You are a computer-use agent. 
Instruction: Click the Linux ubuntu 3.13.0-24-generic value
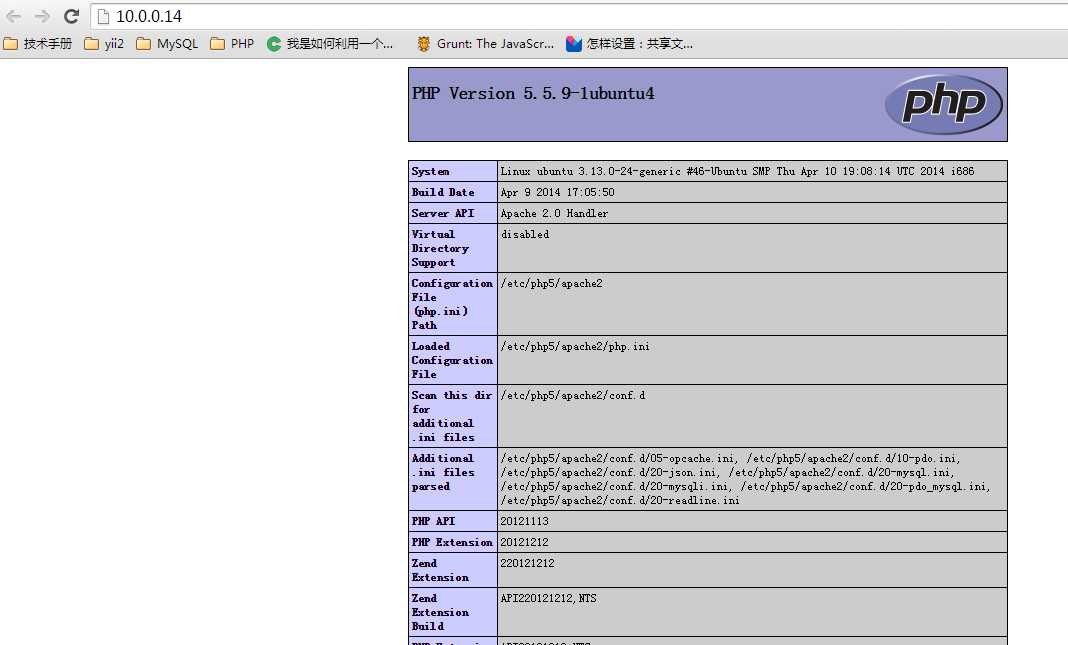pyautogui.click(x=737, y=172)
